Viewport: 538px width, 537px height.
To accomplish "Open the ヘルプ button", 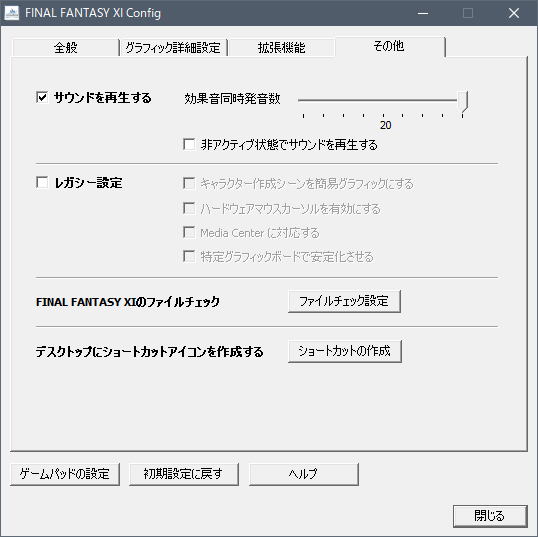I will tap(304, 474).
